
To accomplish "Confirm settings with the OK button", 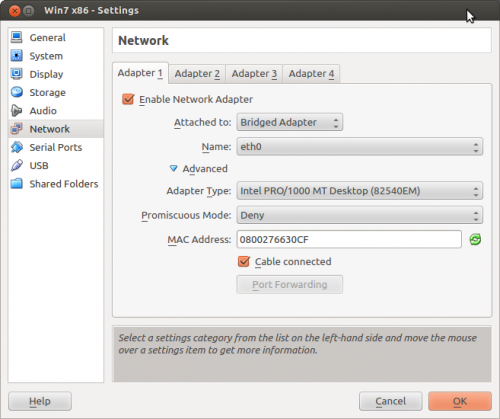I will point(460,401).
